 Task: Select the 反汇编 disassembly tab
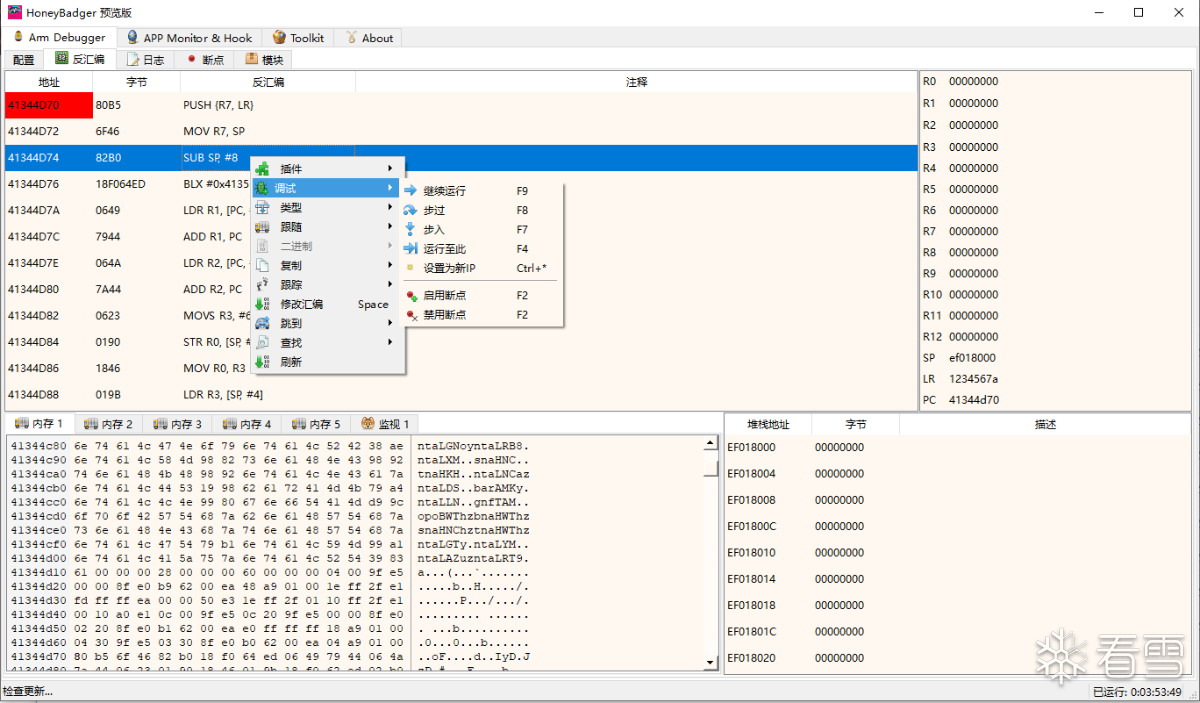80,59
